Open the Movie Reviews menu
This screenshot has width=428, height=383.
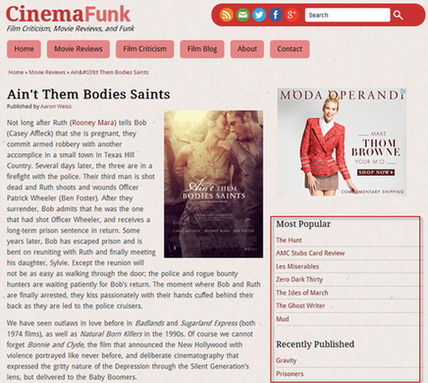(78, 49)
